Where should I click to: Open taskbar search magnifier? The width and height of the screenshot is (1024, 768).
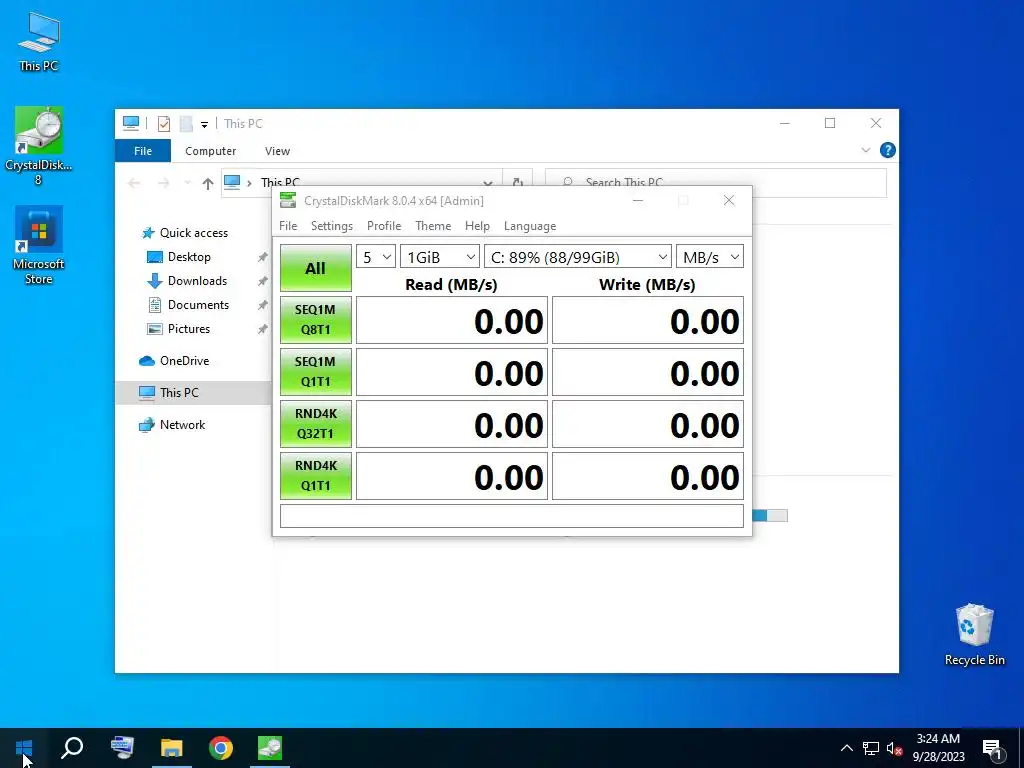tap(72, 748)
